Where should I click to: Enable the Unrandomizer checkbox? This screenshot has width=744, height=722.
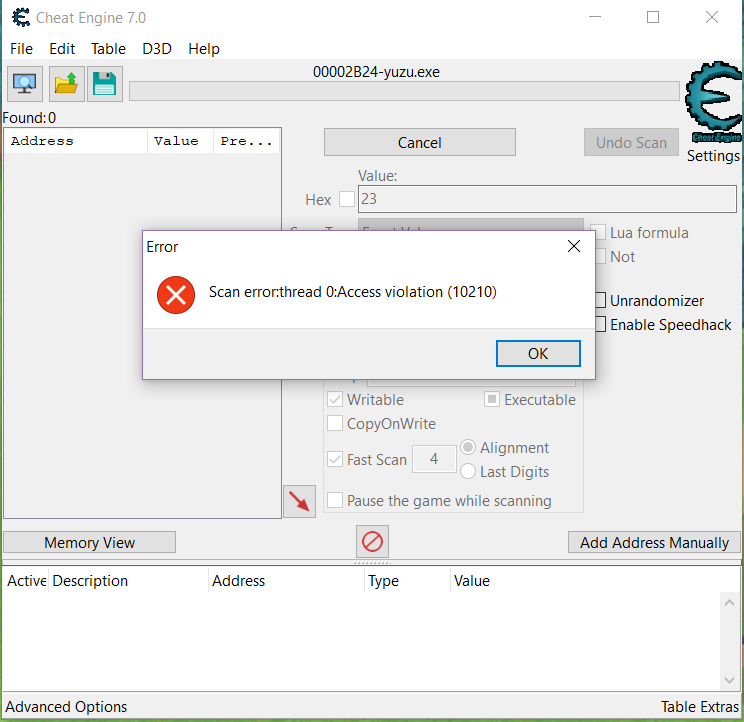pos(600,300)
